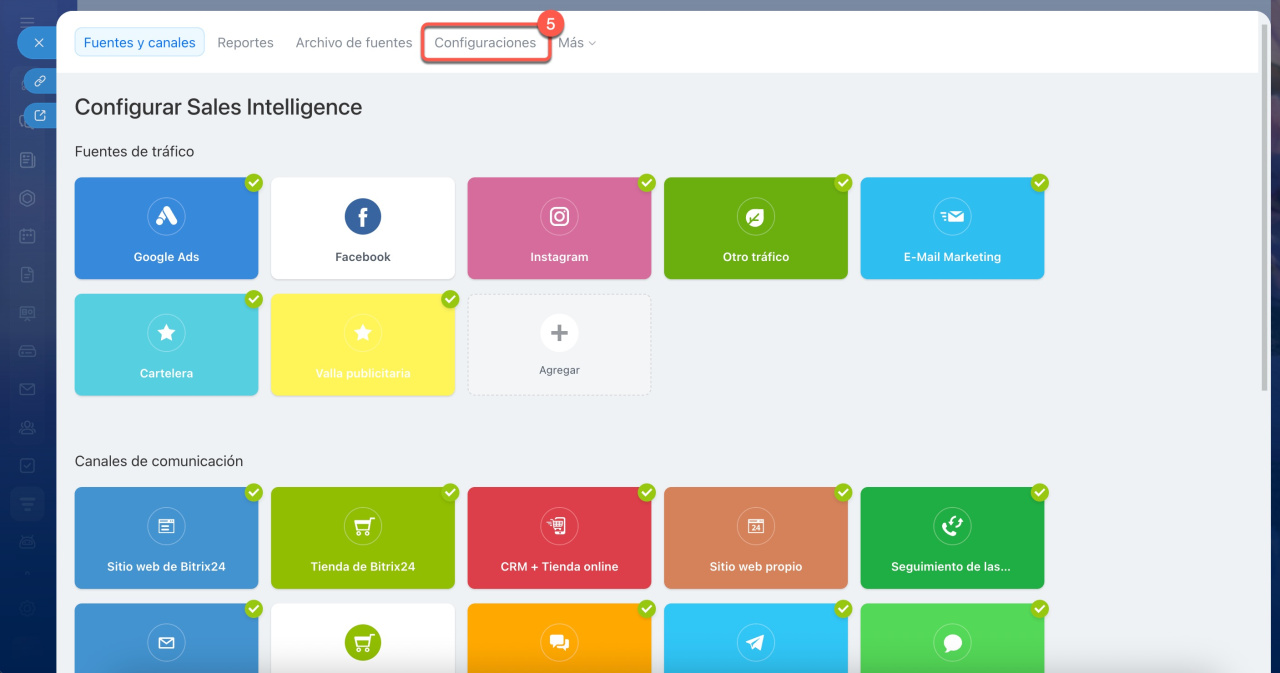The width and height of the screenshot is (1280, 673).
Task: Open the CRM + Tienda online channel
Action: click(559, 538)
